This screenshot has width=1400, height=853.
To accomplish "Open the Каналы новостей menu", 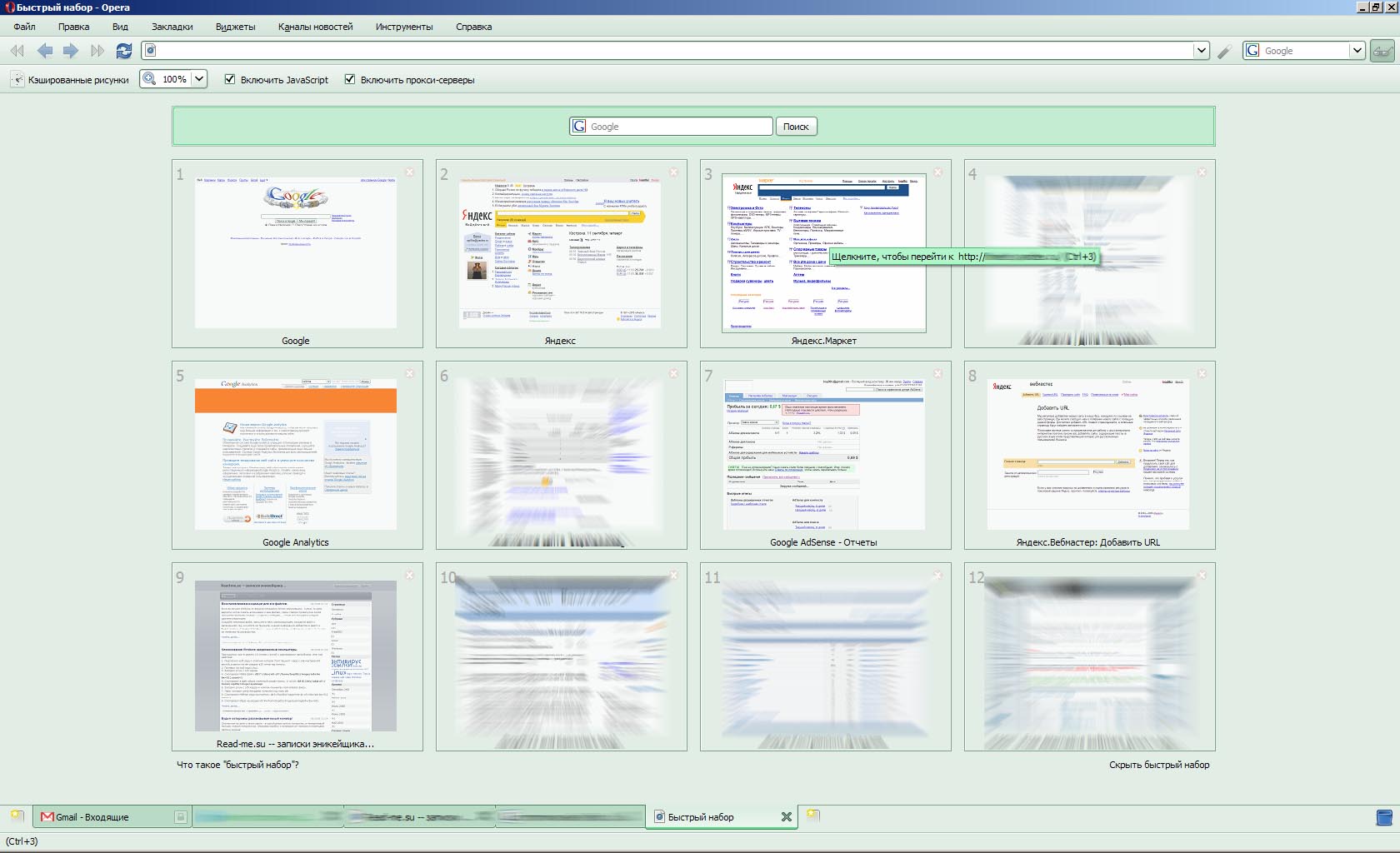I will pyautogui.click(x=315, y=27).
